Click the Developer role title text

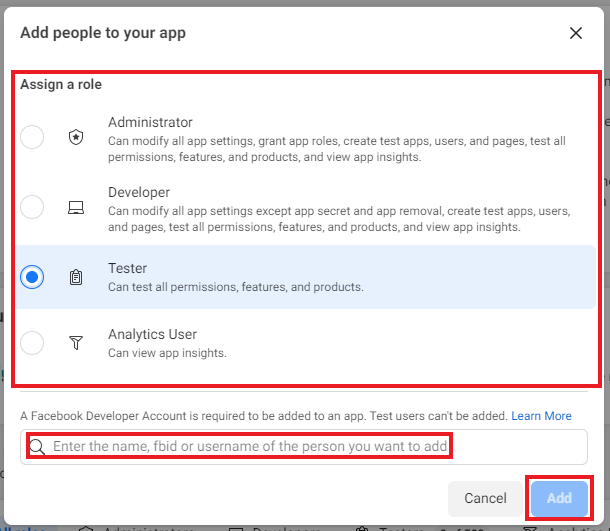click(x=139, y=192)
